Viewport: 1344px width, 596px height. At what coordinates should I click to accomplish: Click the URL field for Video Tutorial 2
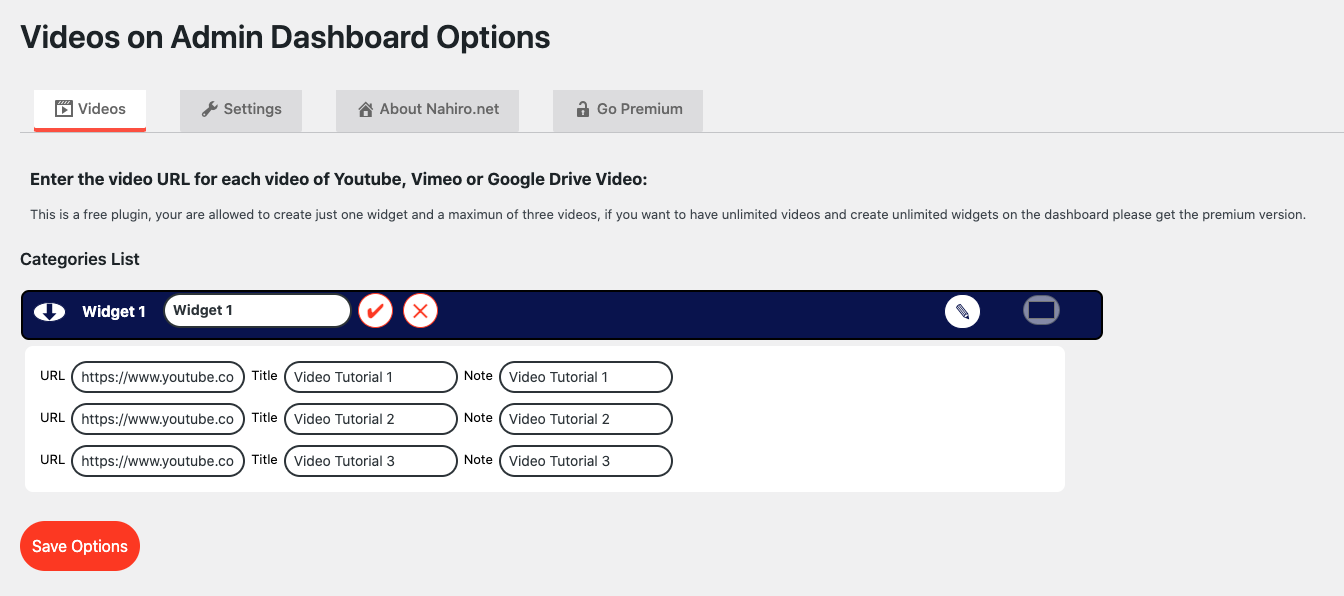(x=158, y=419)
